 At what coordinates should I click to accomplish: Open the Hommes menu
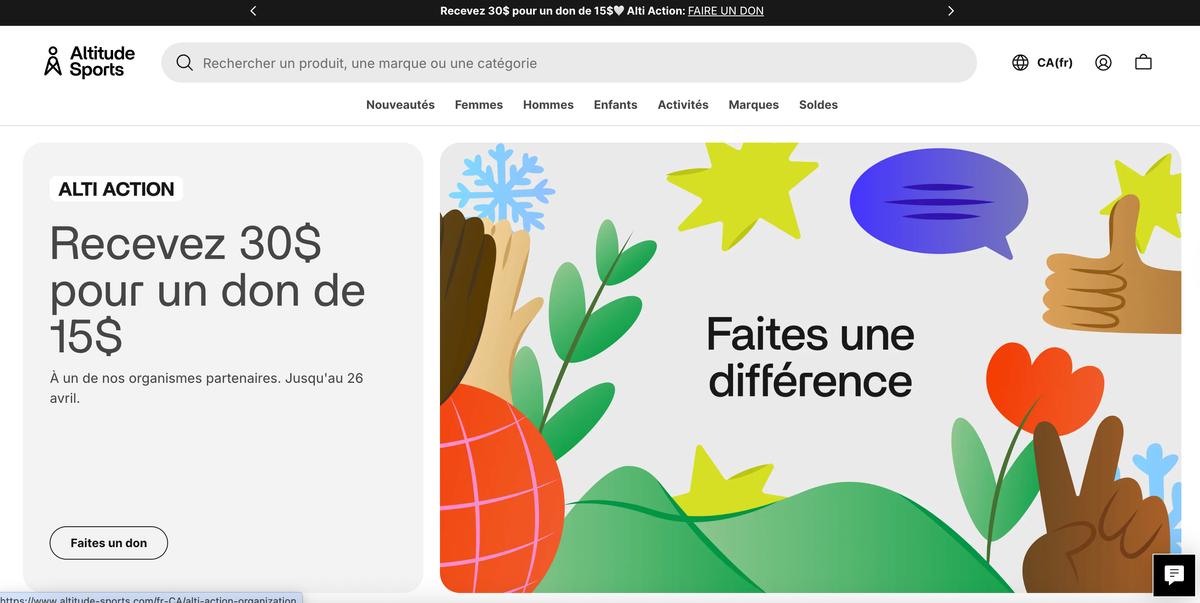pyautogui.click(x=548, y=105)
